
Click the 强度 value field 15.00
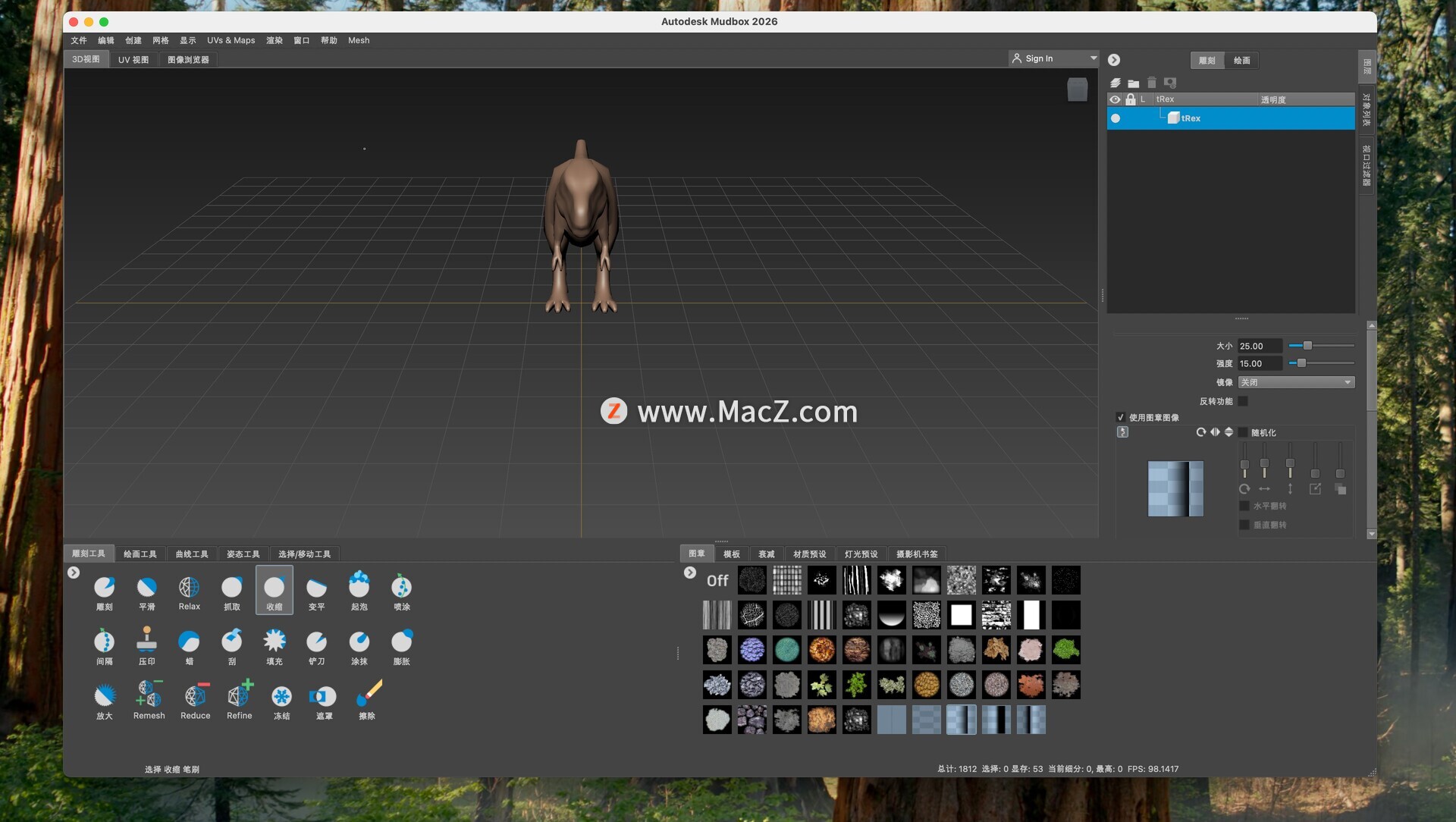pyautogui.click(x=1260, y=363)
